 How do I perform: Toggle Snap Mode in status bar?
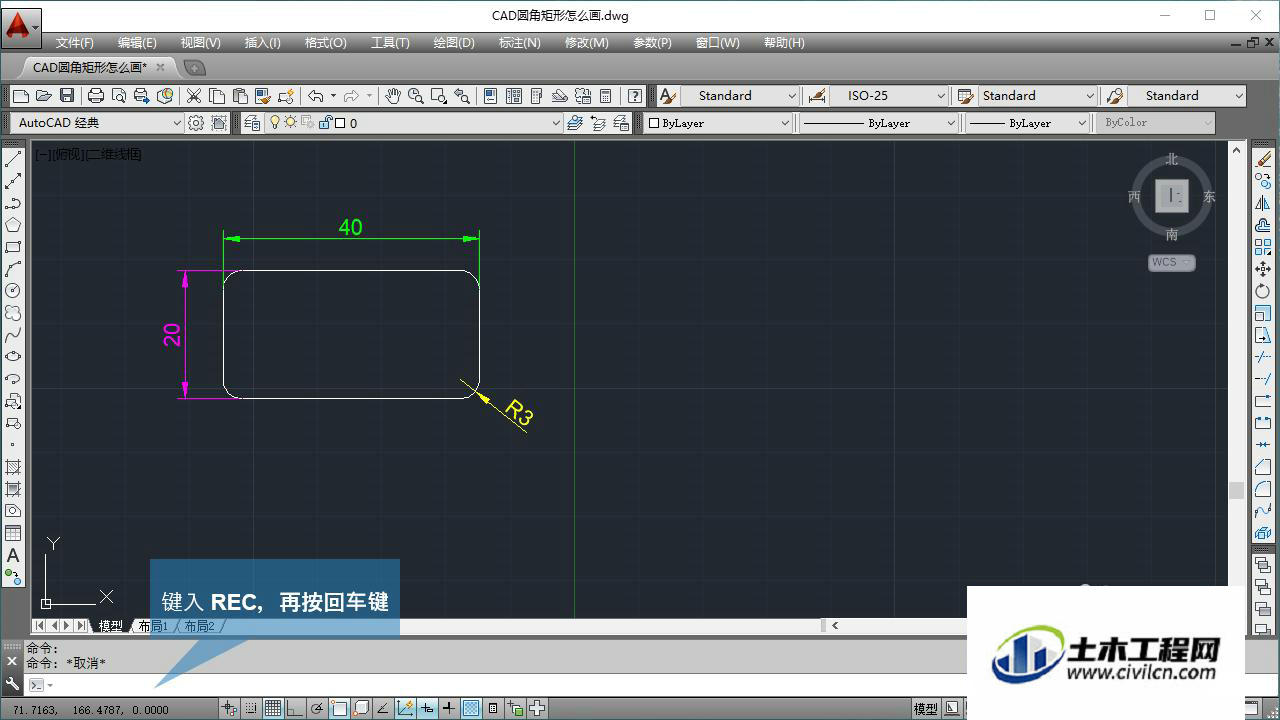point(251,709)
